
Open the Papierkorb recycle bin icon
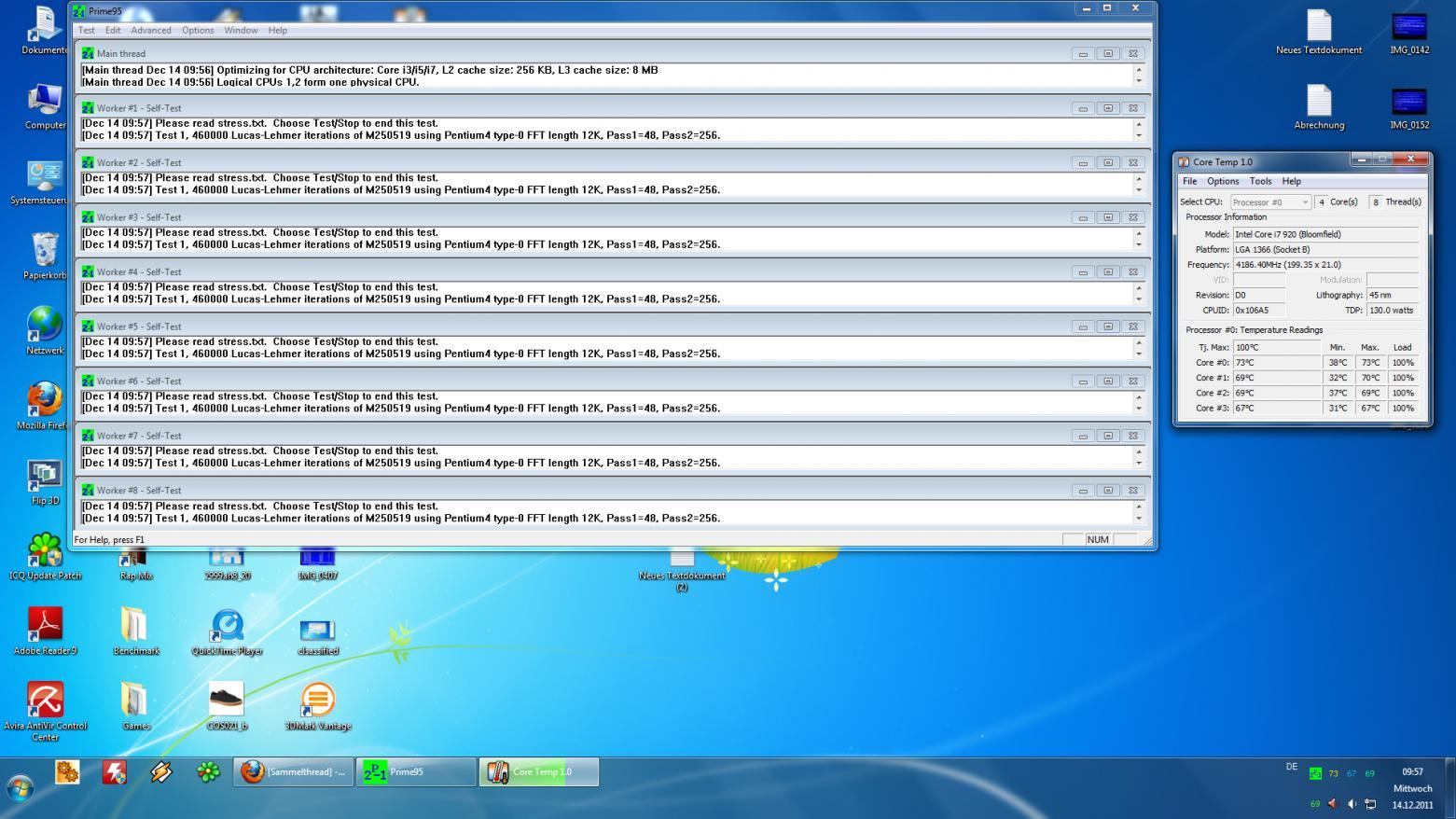click(x=45, y=255)
